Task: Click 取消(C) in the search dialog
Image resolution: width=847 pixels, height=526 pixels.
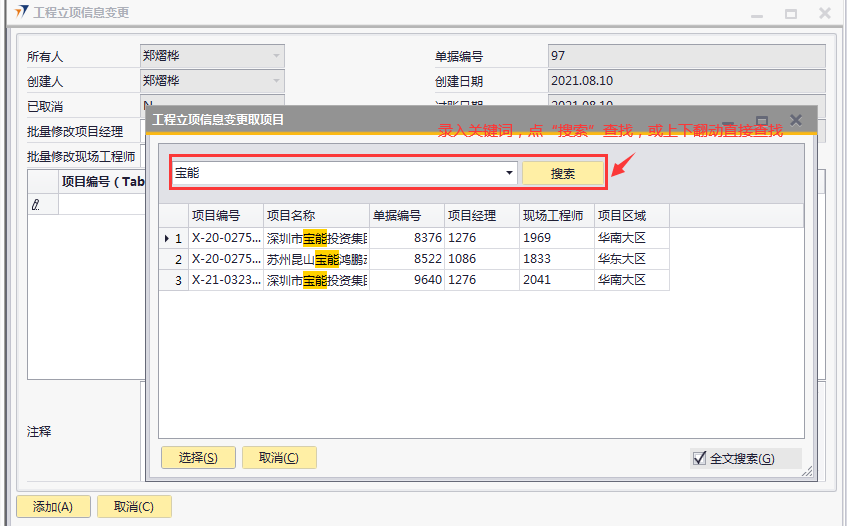Action: [x=279, y=457]
